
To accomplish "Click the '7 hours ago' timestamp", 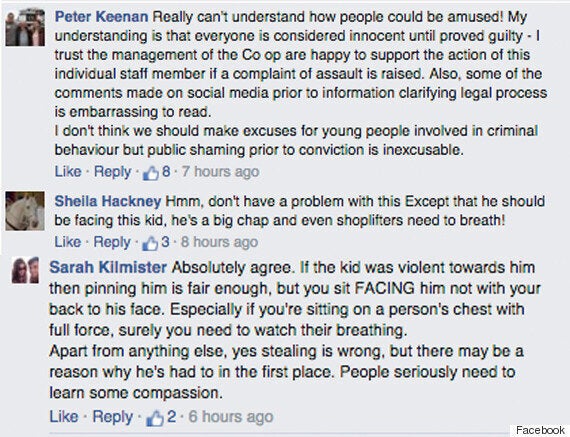I will pyautogui.click(x=220, y=172).
